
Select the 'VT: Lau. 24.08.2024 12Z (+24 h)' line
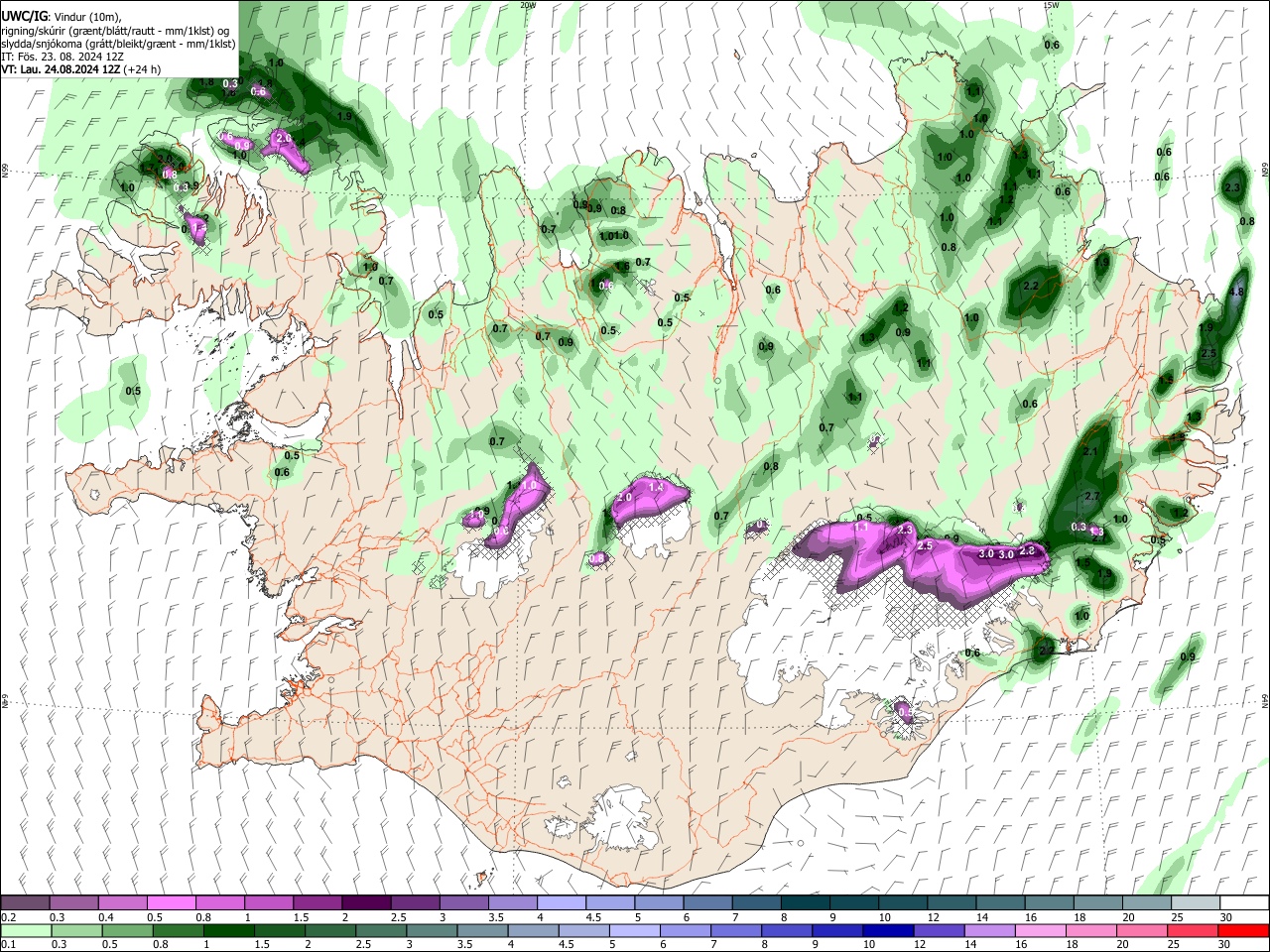(x=81, y=69)
